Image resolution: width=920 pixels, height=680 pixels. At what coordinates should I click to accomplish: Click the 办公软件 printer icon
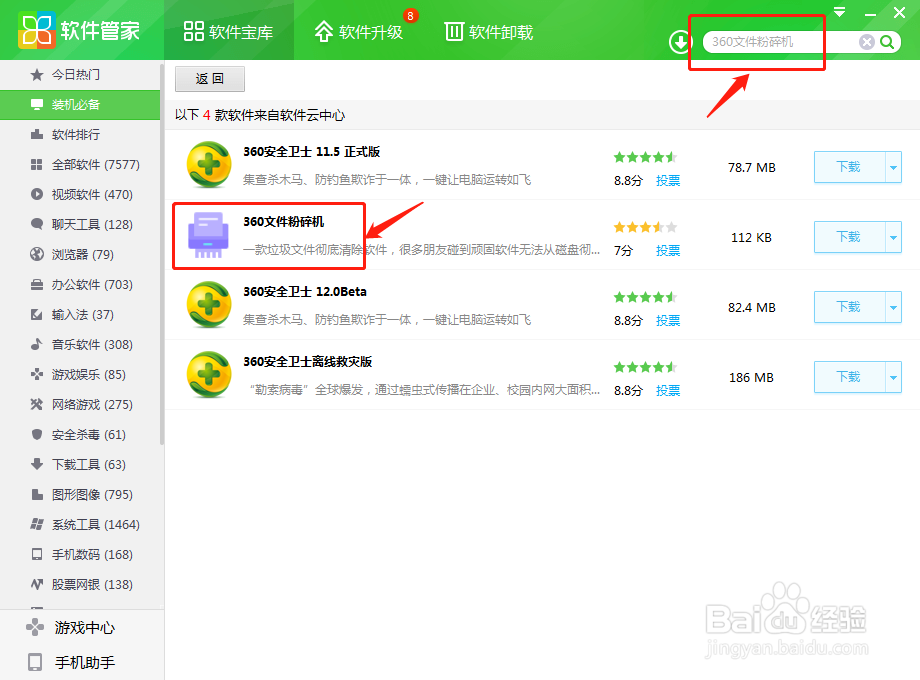point(36,285)
